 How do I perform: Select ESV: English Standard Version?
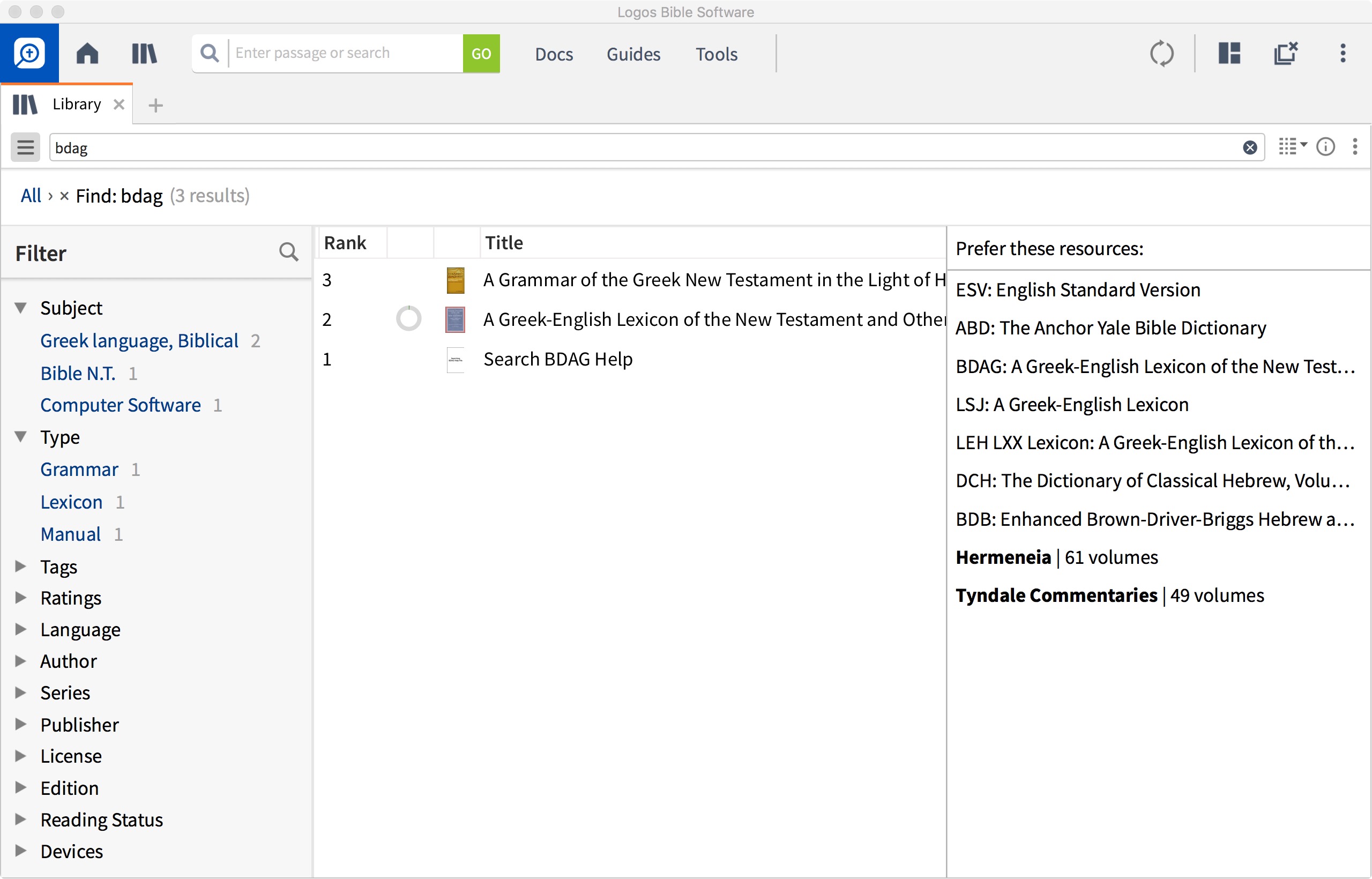point(1078,290)
